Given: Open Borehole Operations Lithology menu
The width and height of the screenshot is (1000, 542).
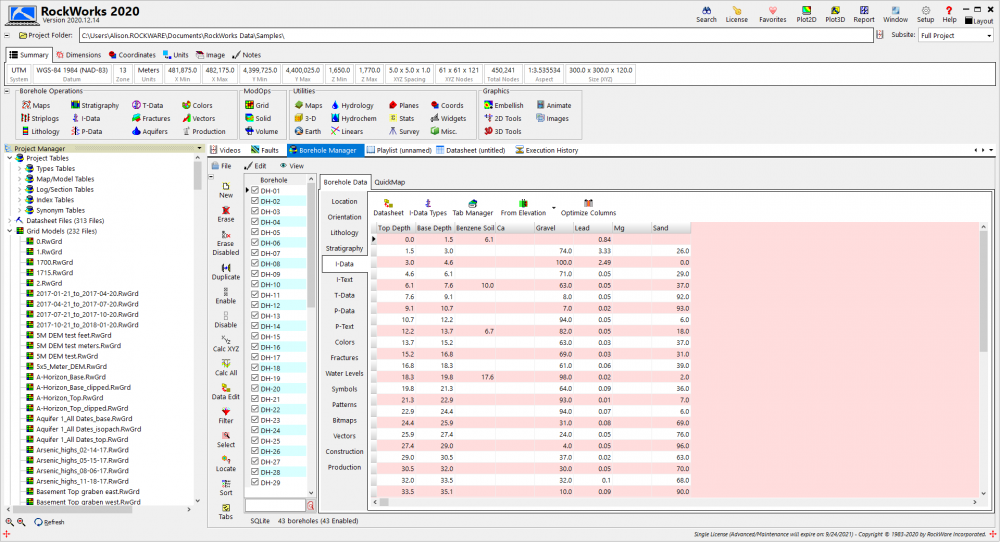Looking at the screenshot, I should click(x=40, y=131).
